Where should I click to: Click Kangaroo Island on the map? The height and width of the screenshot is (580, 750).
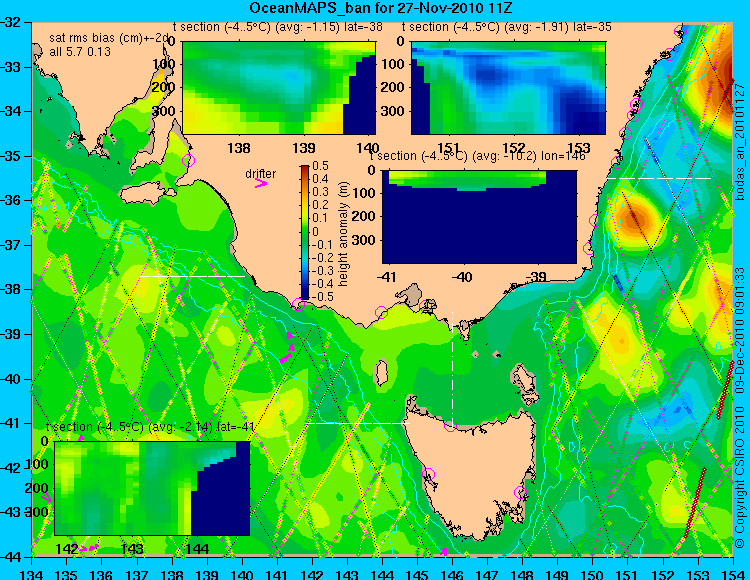coord(147,194)
